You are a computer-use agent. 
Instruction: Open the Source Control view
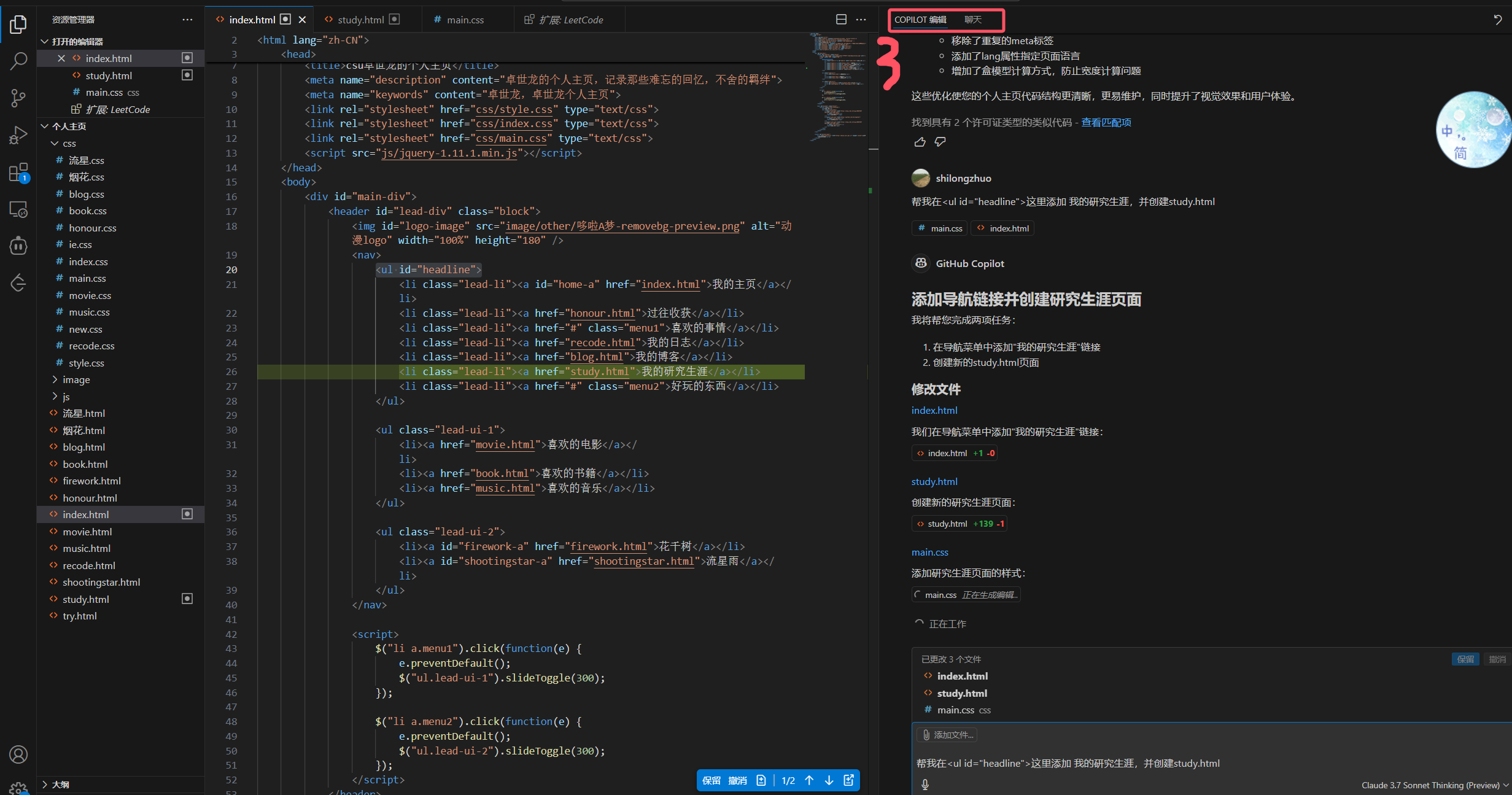coord(18,98)
